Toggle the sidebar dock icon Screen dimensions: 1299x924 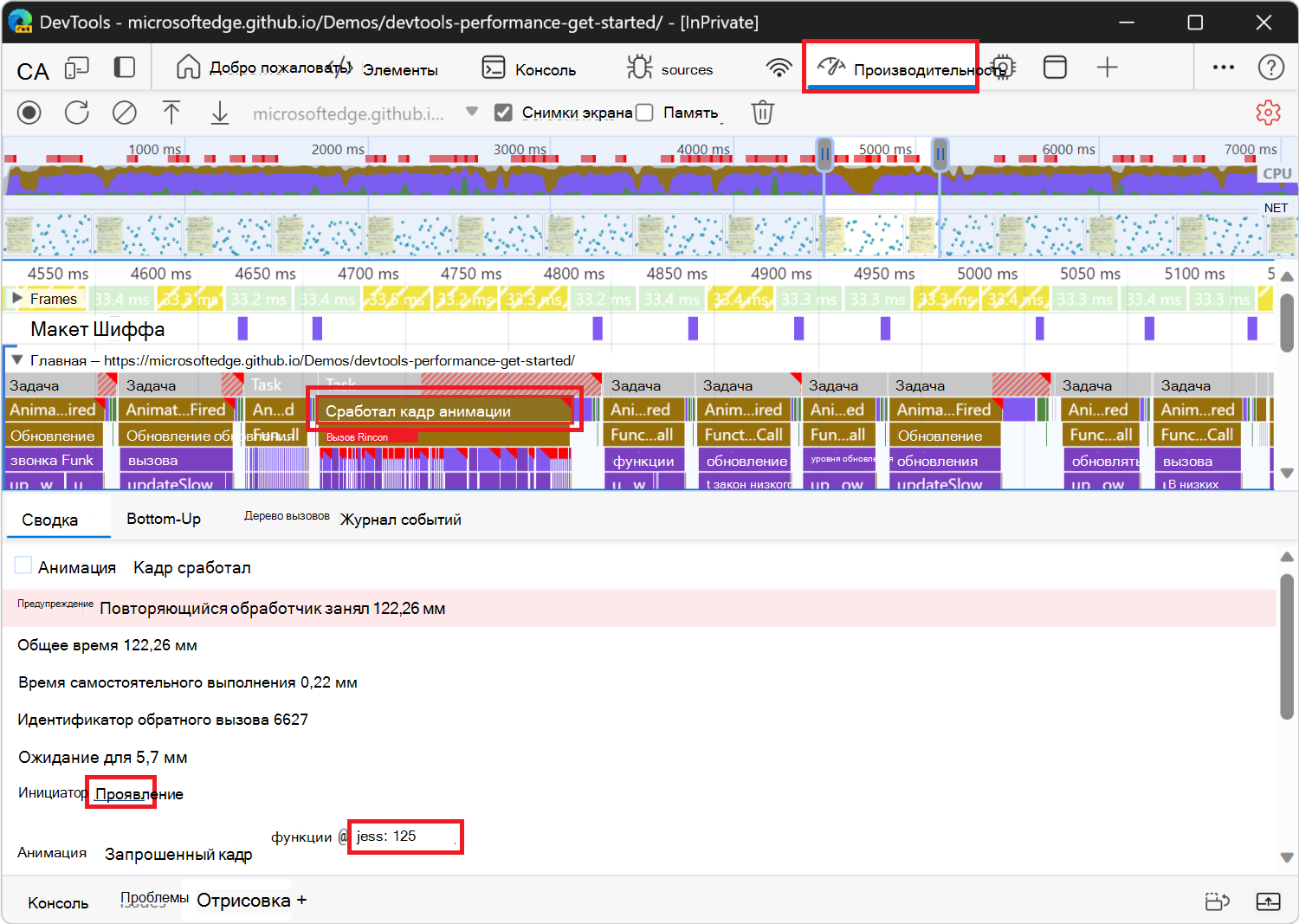coord(125,68)
